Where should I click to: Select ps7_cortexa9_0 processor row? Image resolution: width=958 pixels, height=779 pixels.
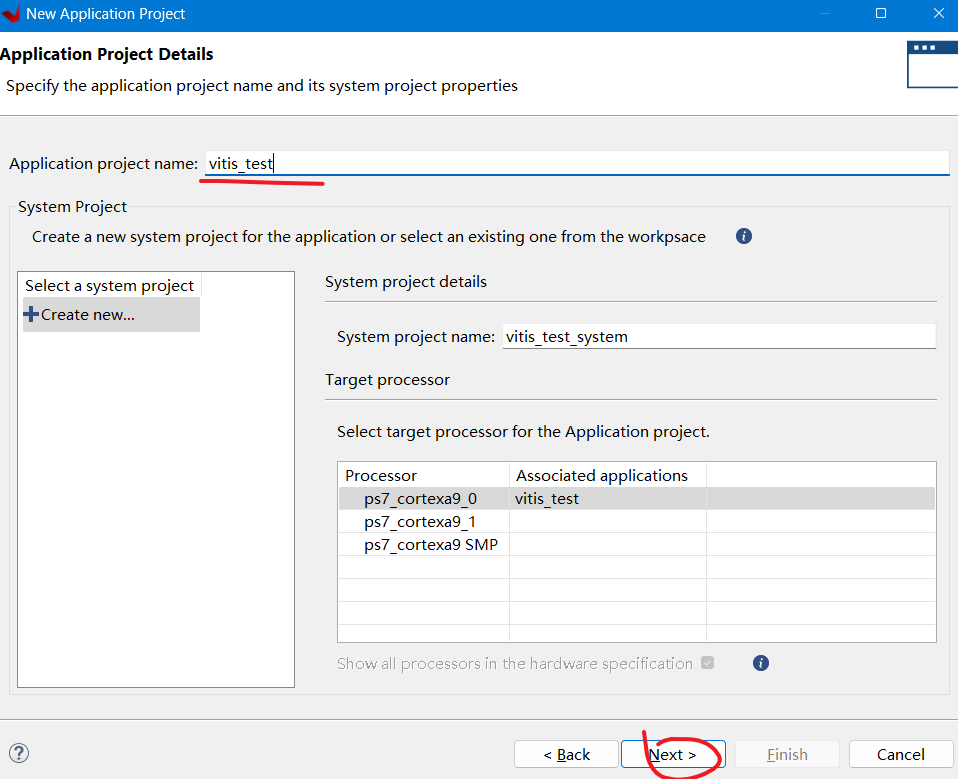tap(421, 498)
